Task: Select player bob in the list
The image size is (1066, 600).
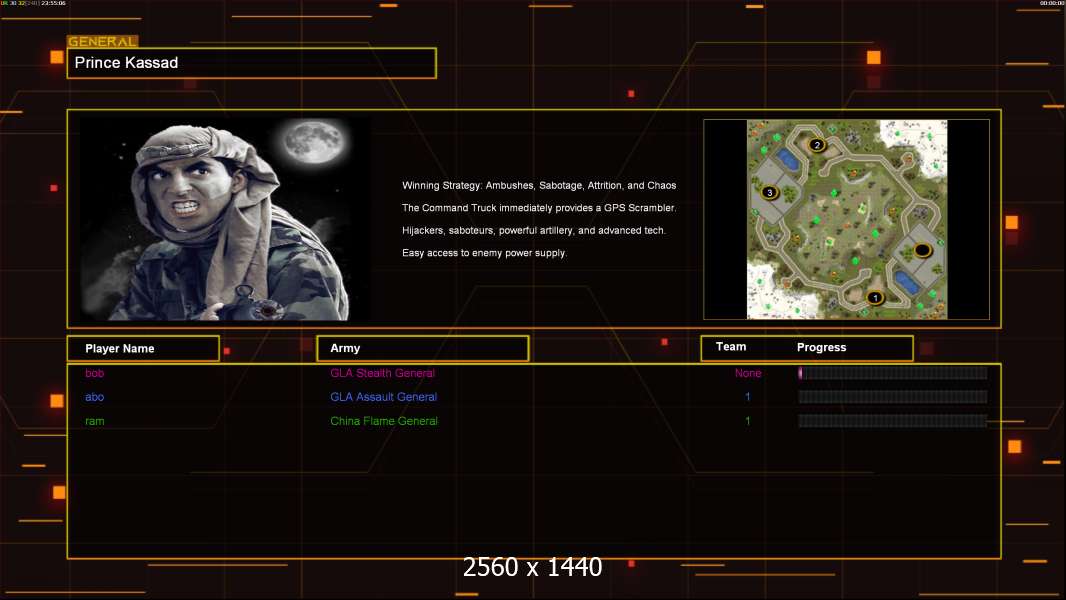Action: pos(94,373)
